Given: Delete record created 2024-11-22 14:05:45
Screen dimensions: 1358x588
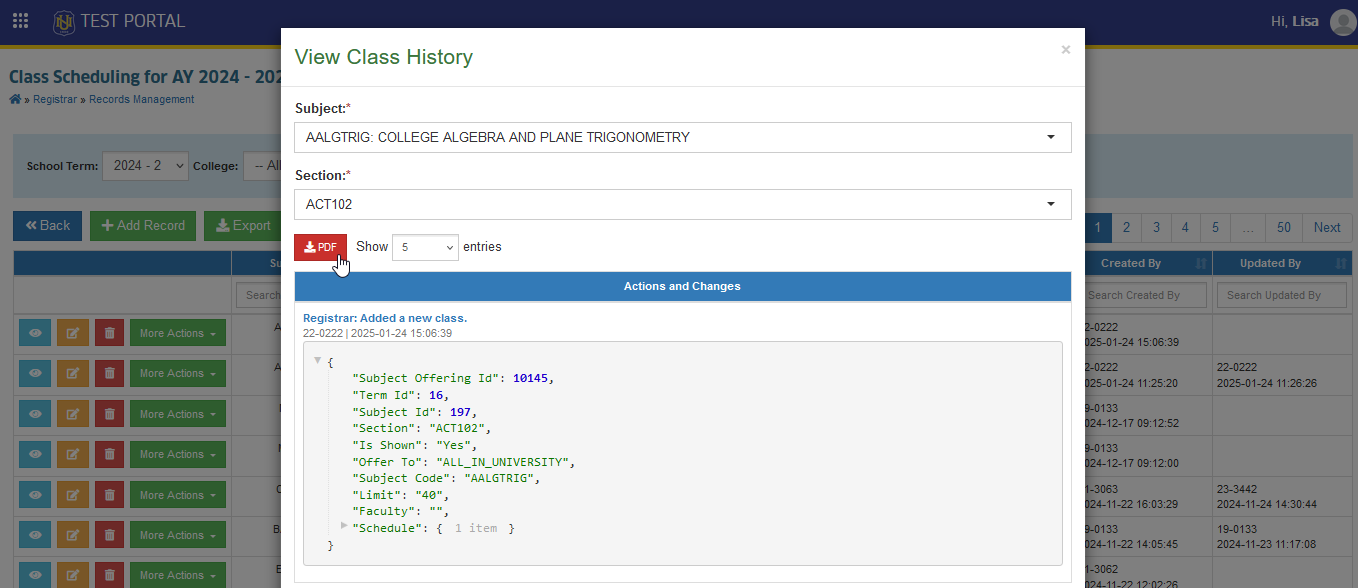Looking at the screenshot, I should click(110, 535).
